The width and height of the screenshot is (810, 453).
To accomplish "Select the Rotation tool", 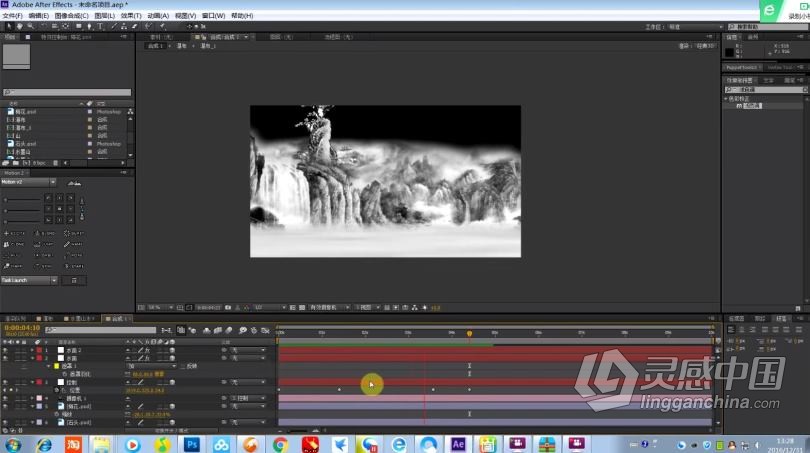I will (43, 26).
